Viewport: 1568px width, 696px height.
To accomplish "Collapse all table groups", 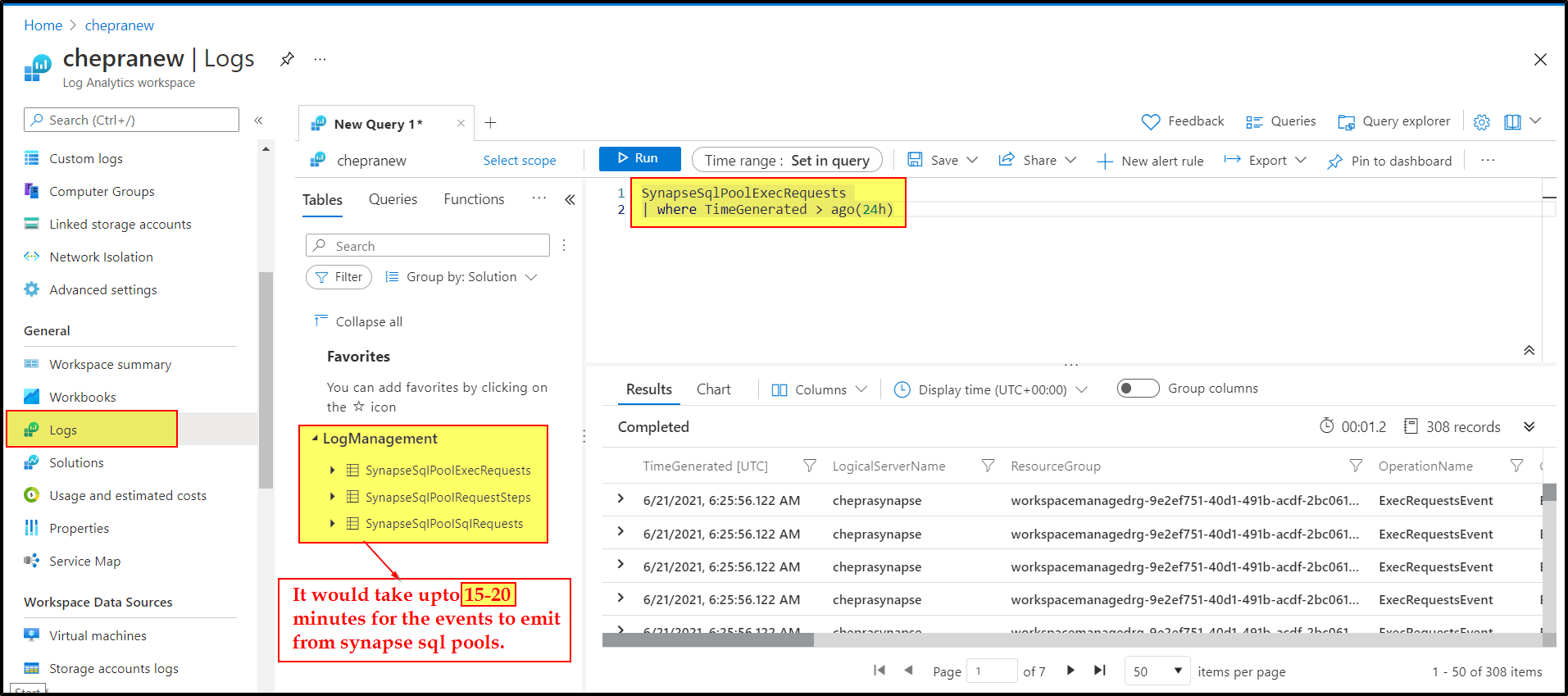I will (x=359, y=321).
